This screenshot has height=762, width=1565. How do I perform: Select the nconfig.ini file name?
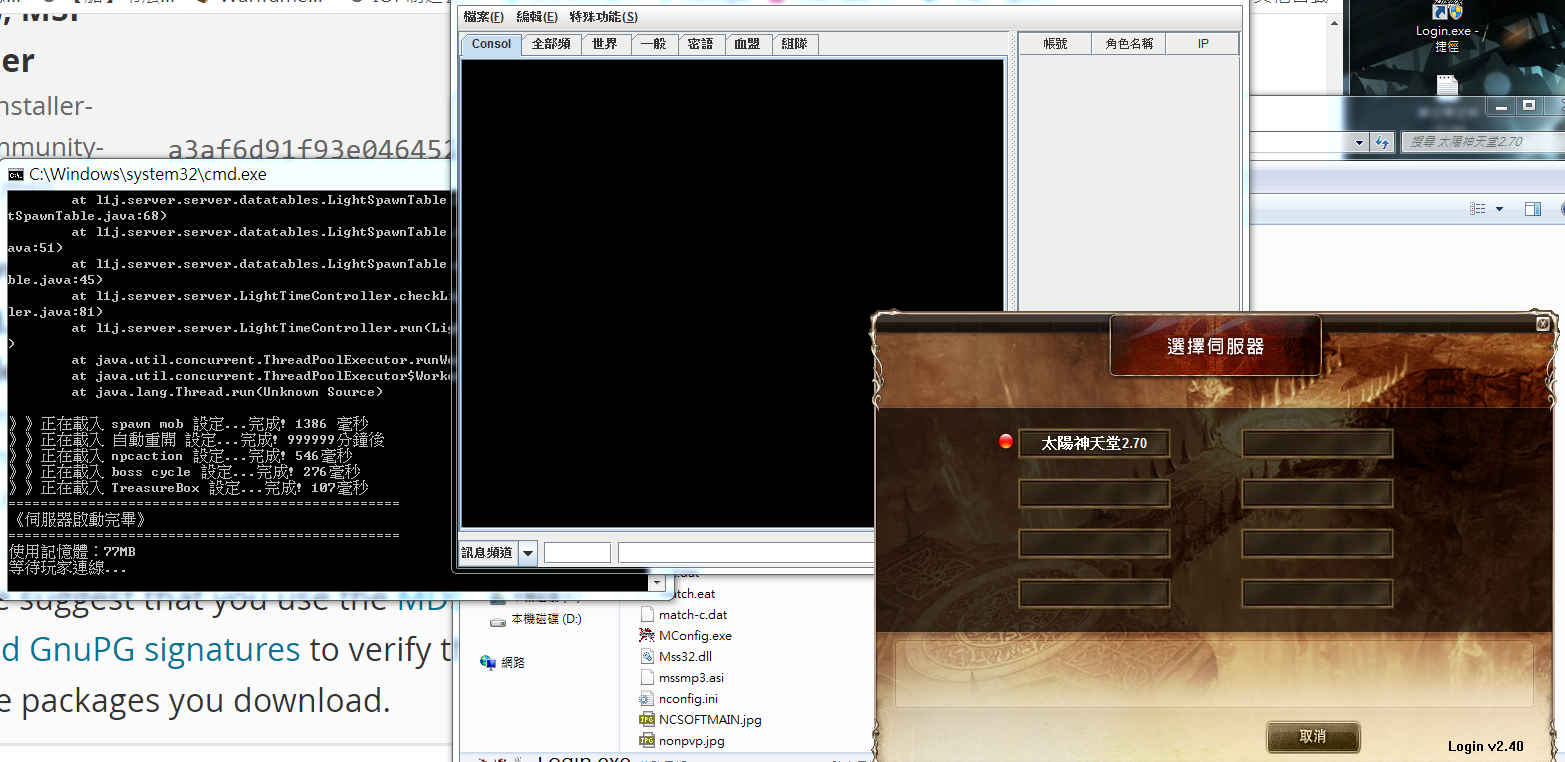pyautogui.click(x=688, y=698)
